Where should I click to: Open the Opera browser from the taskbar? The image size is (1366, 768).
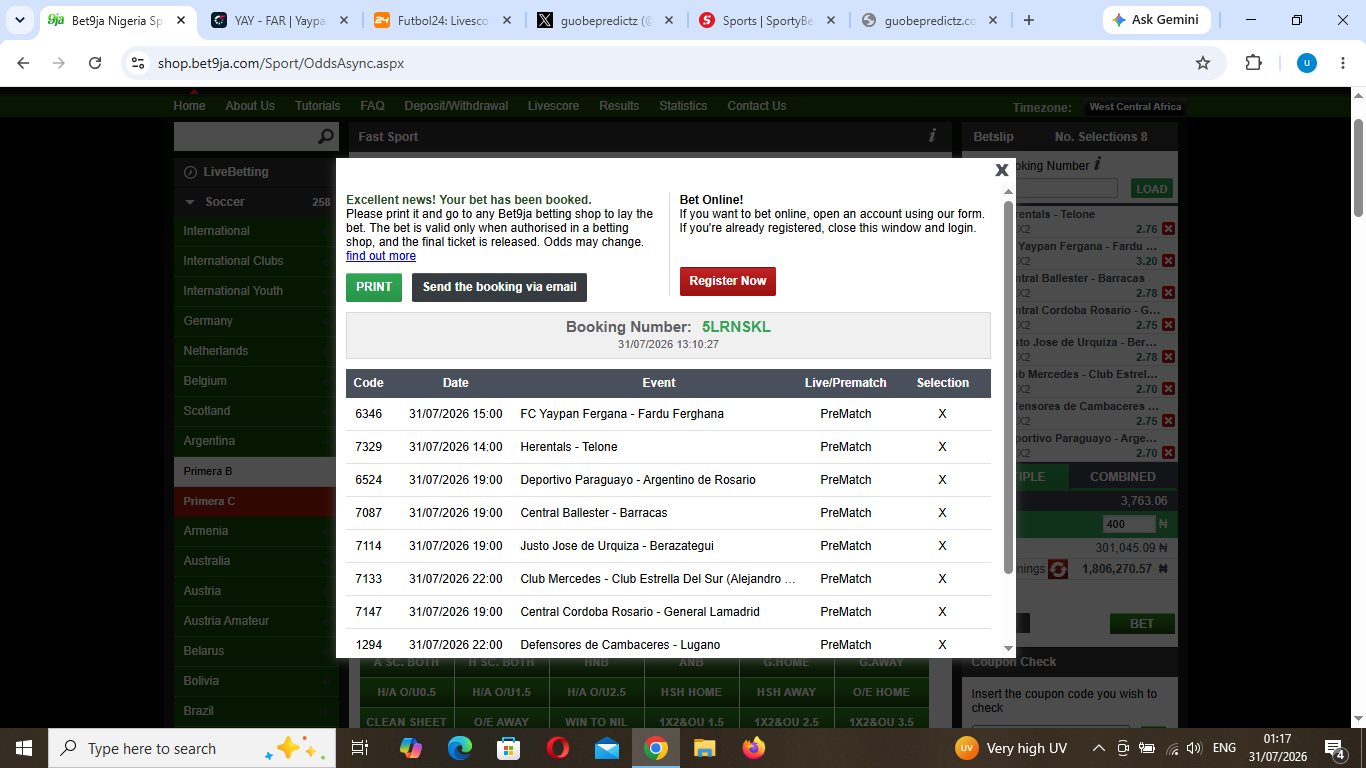click(558, 748)
